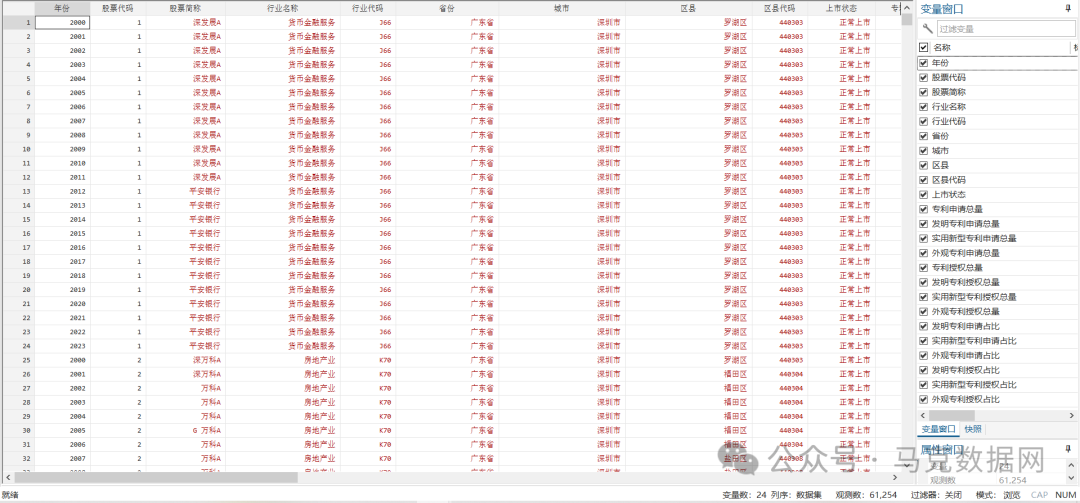Click the variable list scrollbar's left arrow
The height and width of the screenshot is (503, 1080).
(923, 415)
